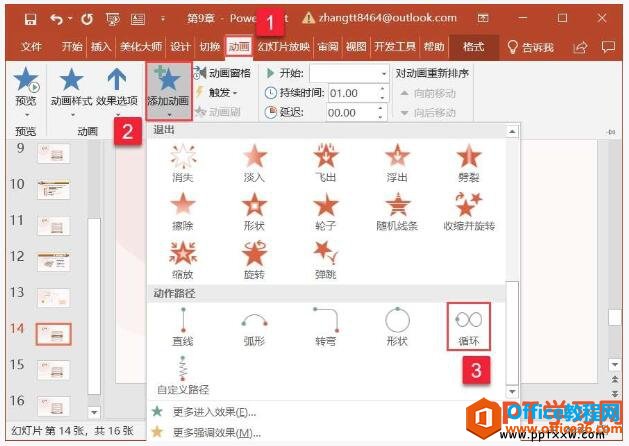Open the Comments icon at ribbon right
This screenshot has width=629, height=446.
tap(608, 47)
